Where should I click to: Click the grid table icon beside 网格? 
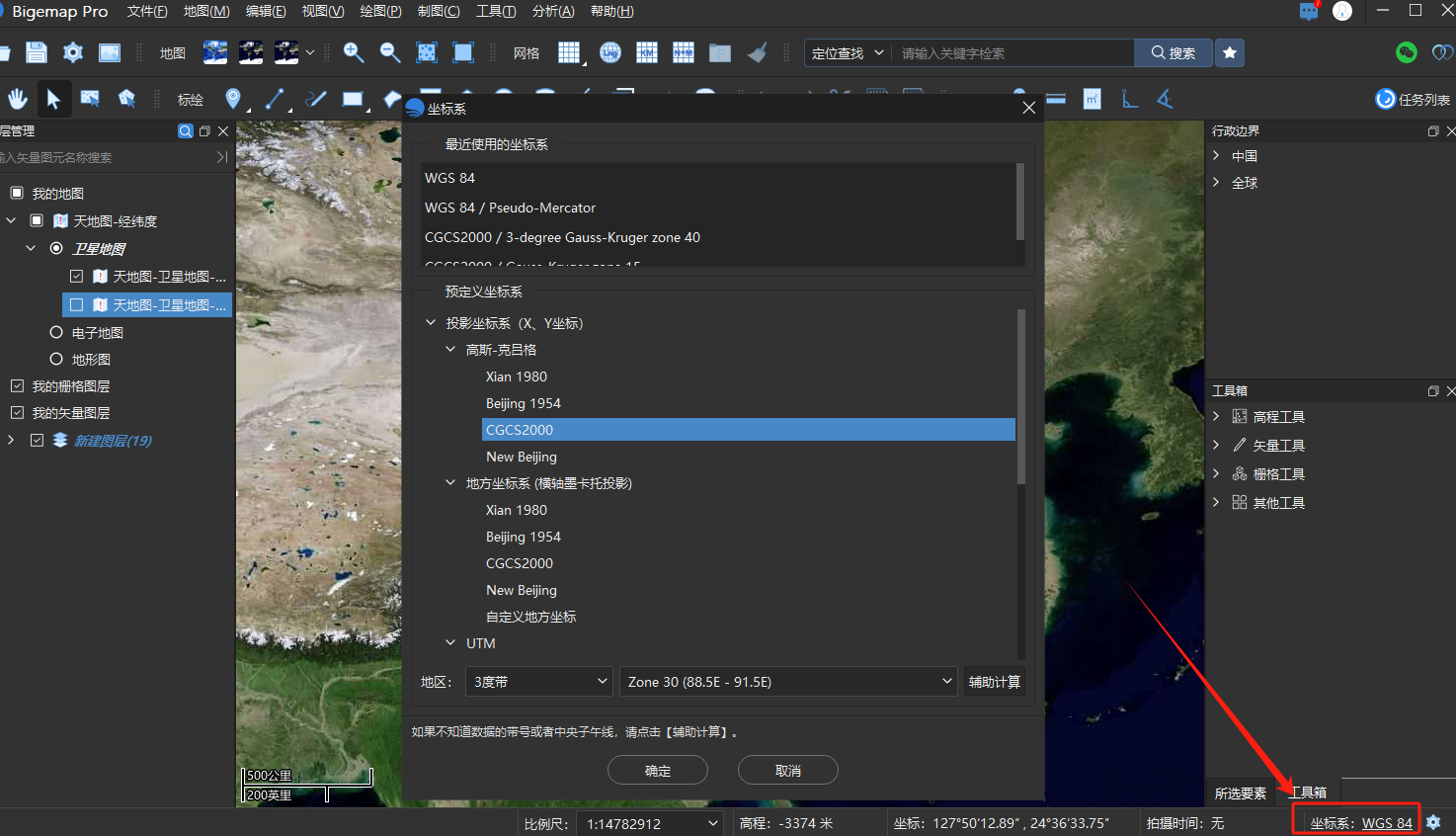[x=569, y=52]
